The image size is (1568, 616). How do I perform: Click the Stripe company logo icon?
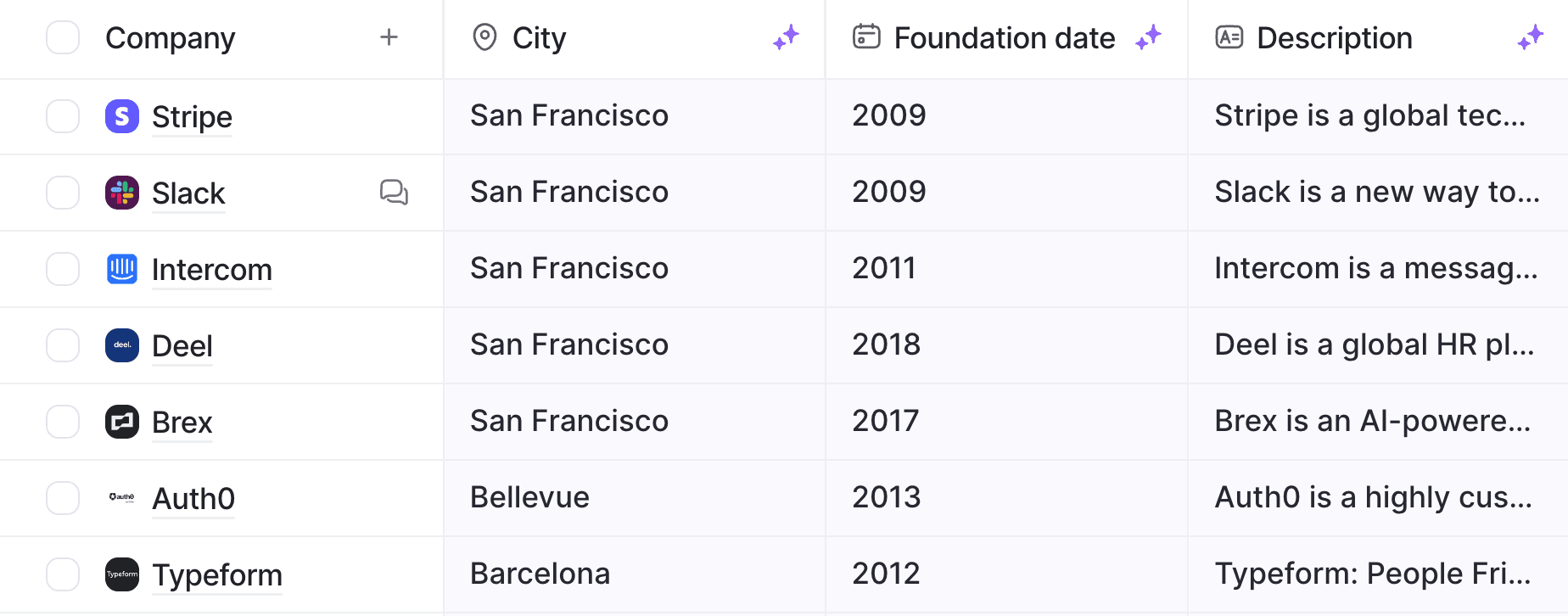point(122,116)
